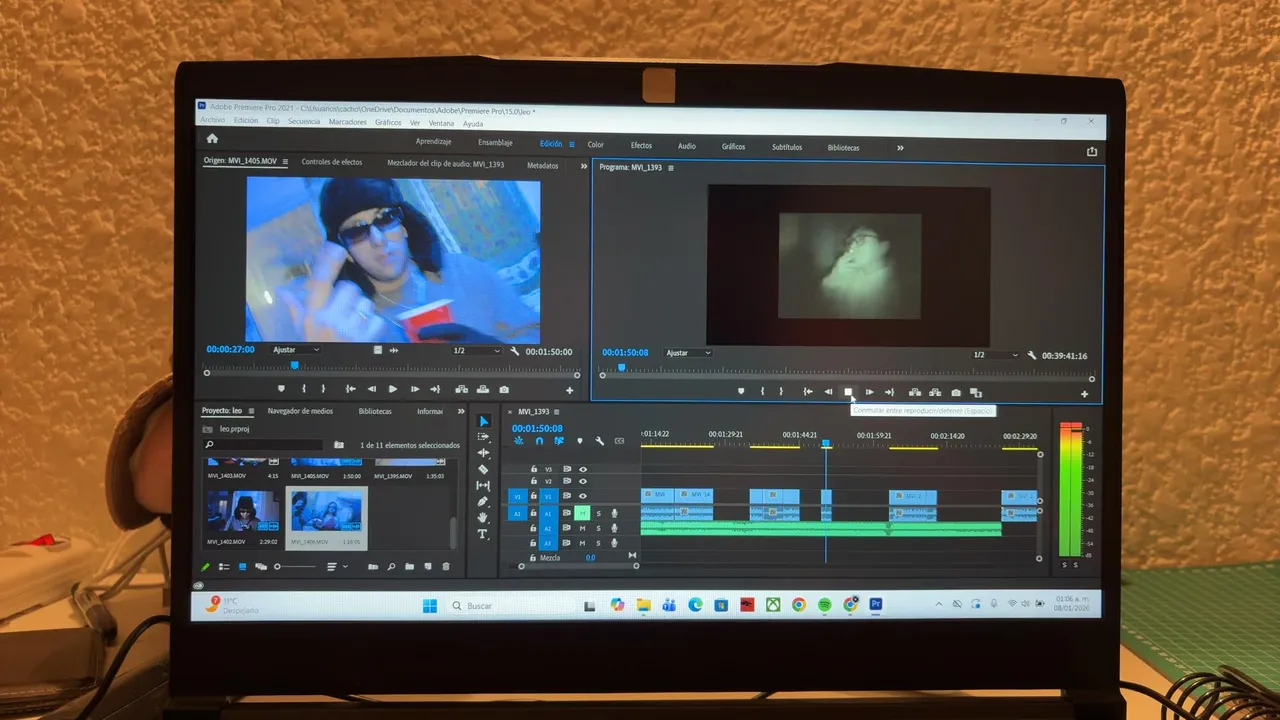Open Program monitor 1/2 resolution dropdown
The height and width of the screenshot is (720, 1280).
(x=995, y=355)
